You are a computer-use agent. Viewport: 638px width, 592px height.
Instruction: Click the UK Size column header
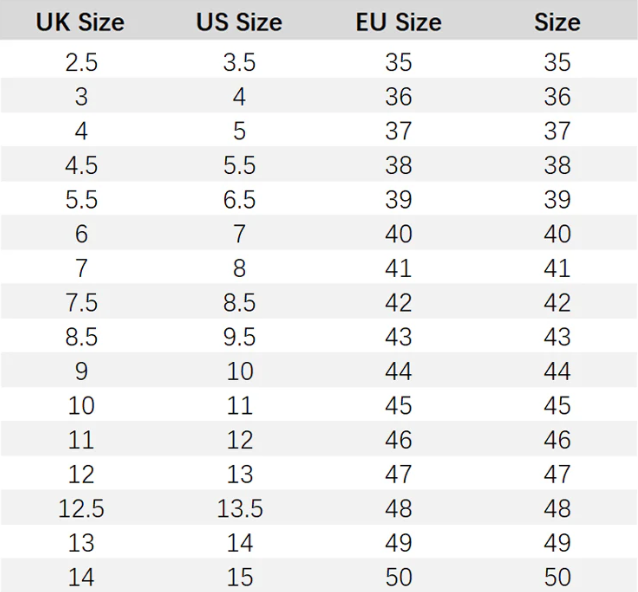(80, 22)
